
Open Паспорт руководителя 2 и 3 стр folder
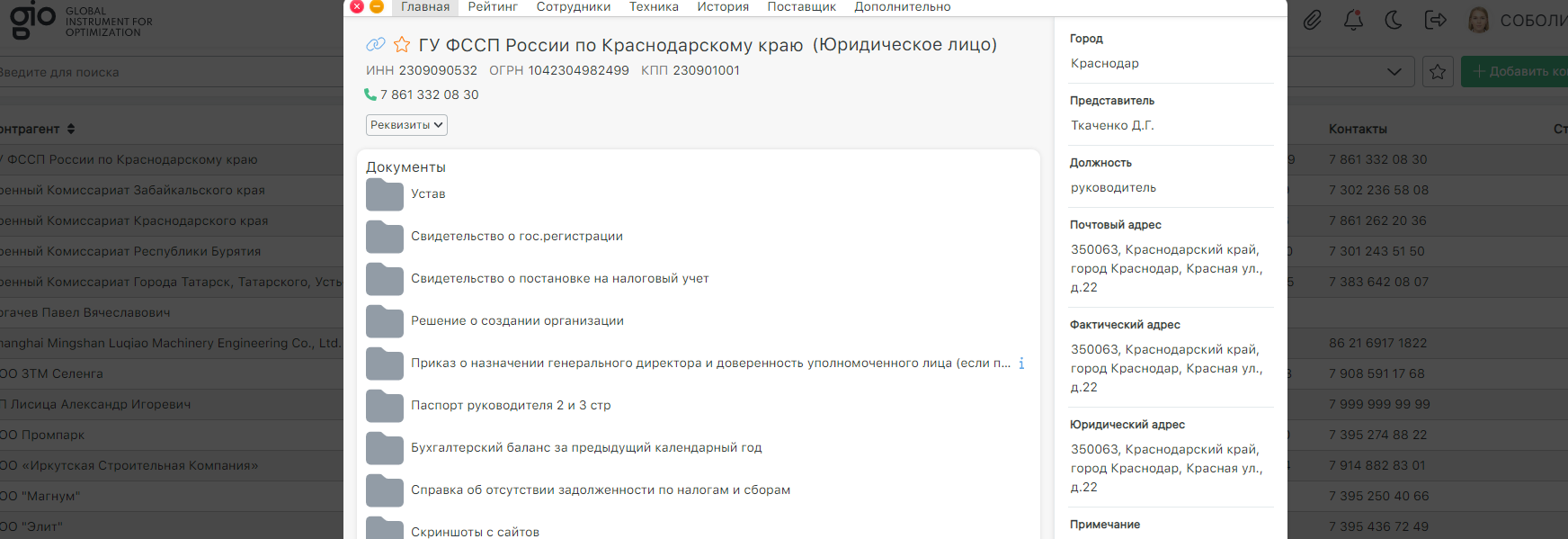(385, 406)
